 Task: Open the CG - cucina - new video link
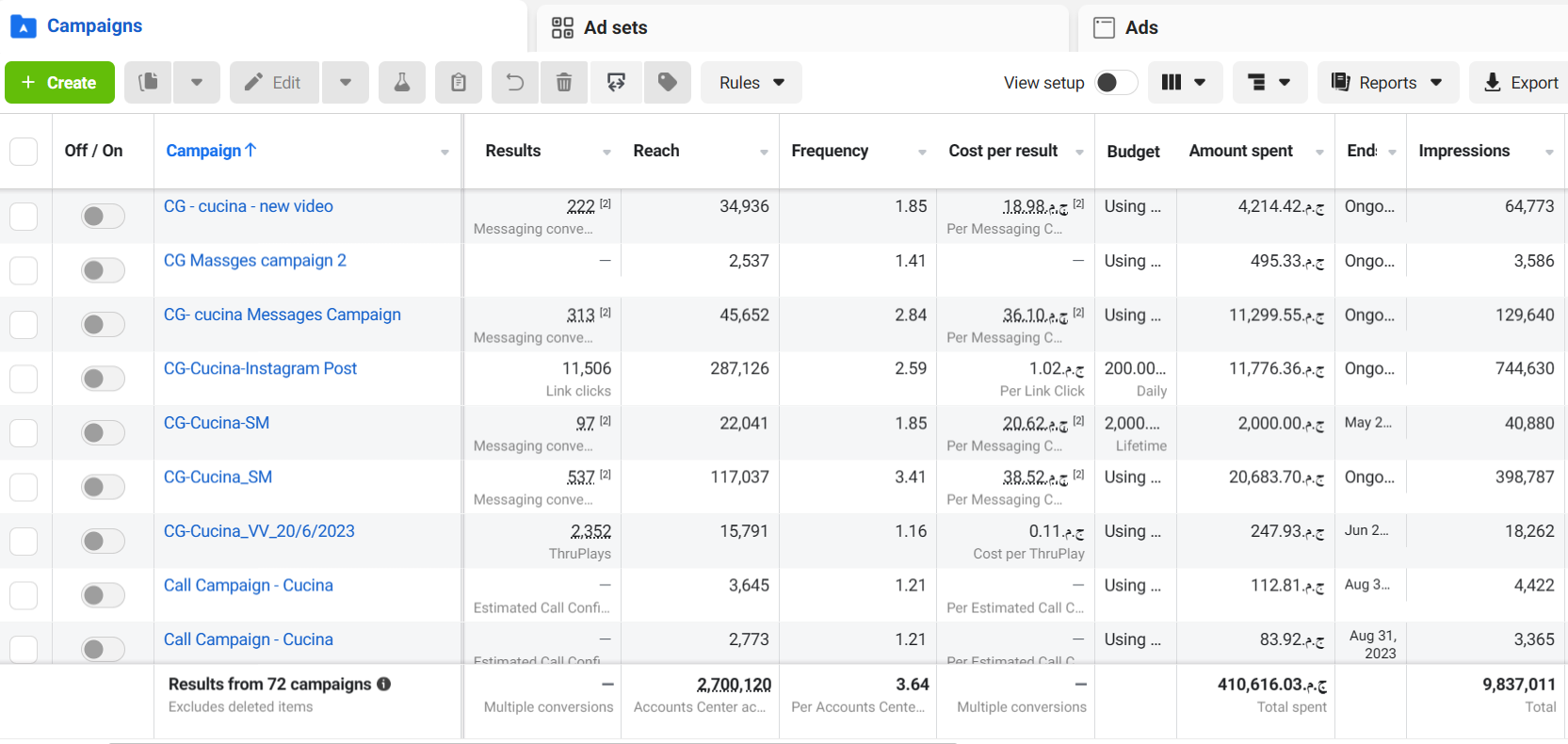tap(249, 206)
